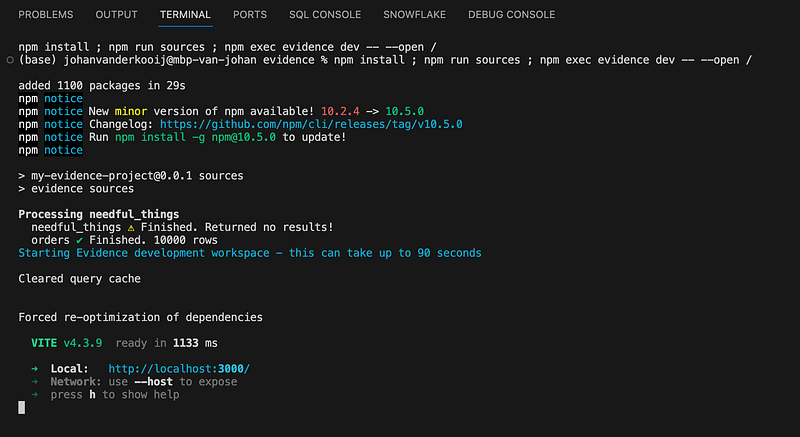Click 'npm install -g npm@10.5.0' command text
800x437 pixels.
pos(195,137)
